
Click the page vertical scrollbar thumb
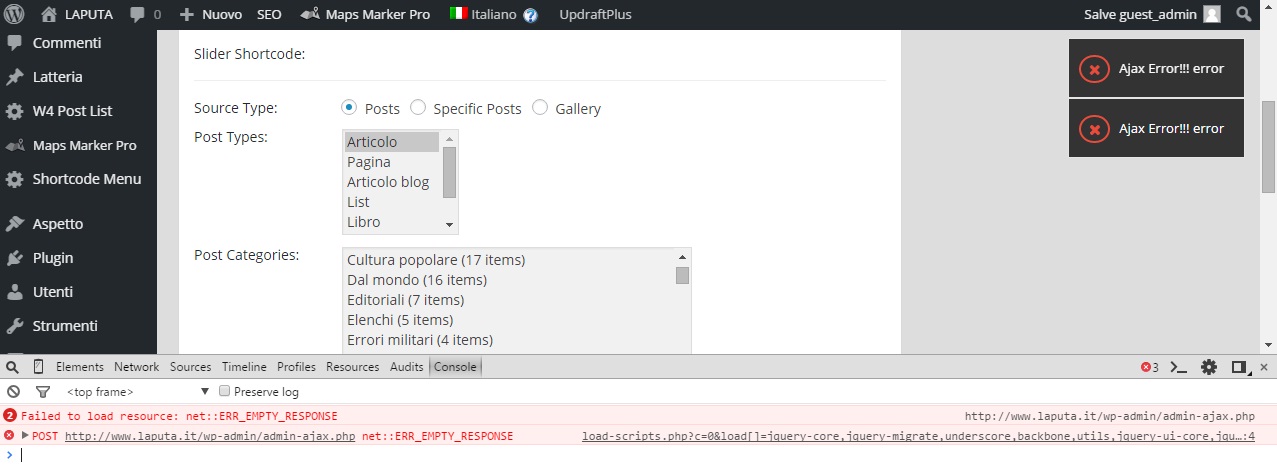pos(1269,146)
